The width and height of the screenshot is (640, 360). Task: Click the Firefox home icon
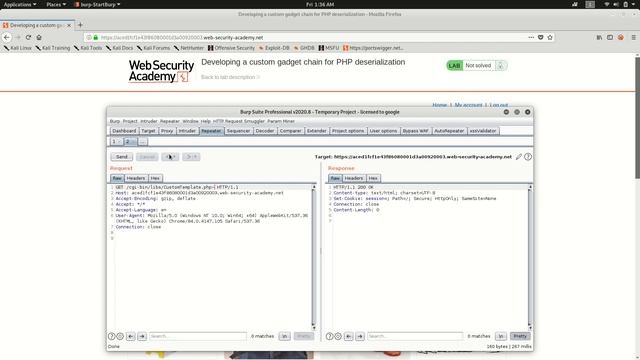click(x=39, y=37)
